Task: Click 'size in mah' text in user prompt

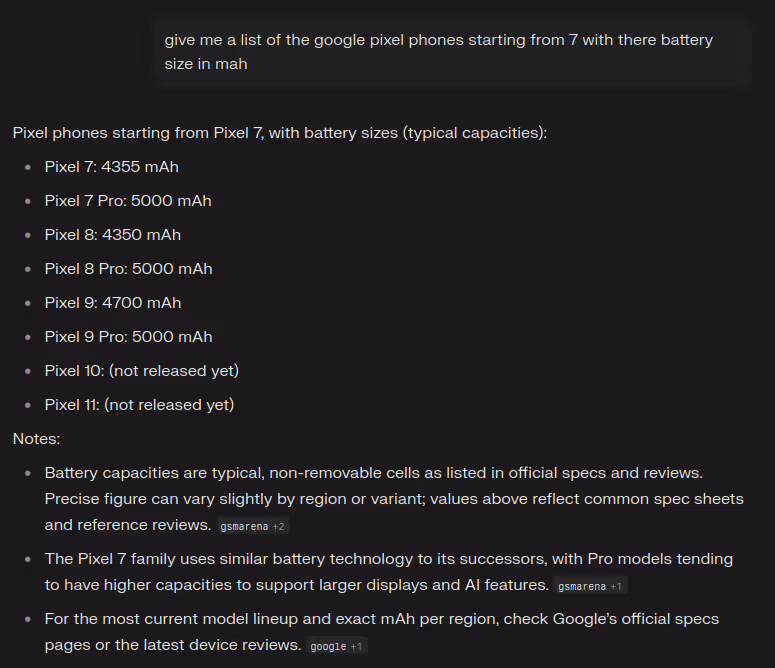Action: click(206, 64)
